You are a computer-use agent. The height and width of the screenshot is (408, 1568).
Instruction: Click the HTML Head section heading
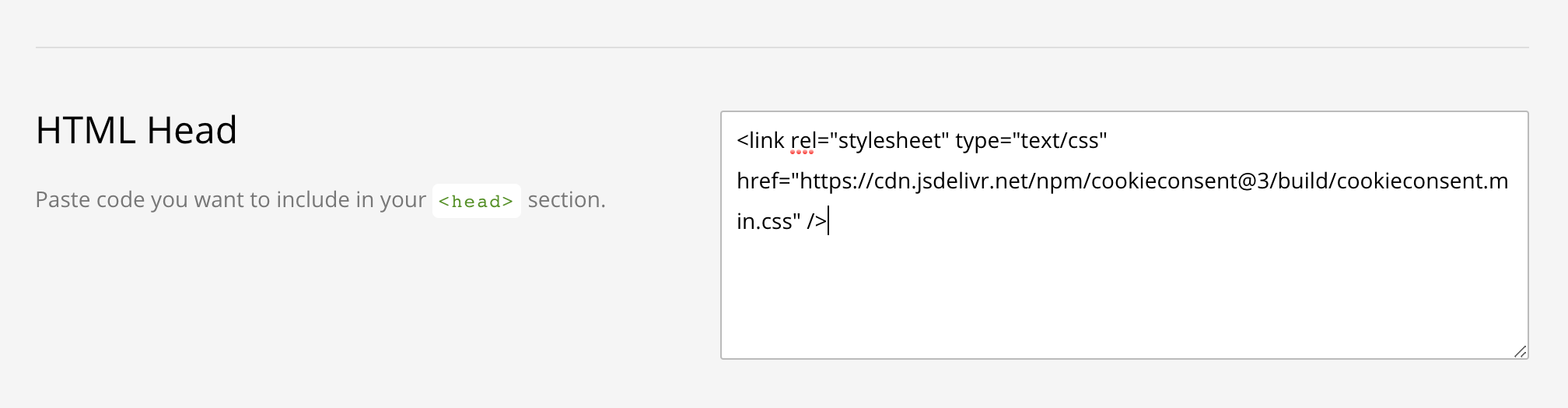(x=136, y=130)
